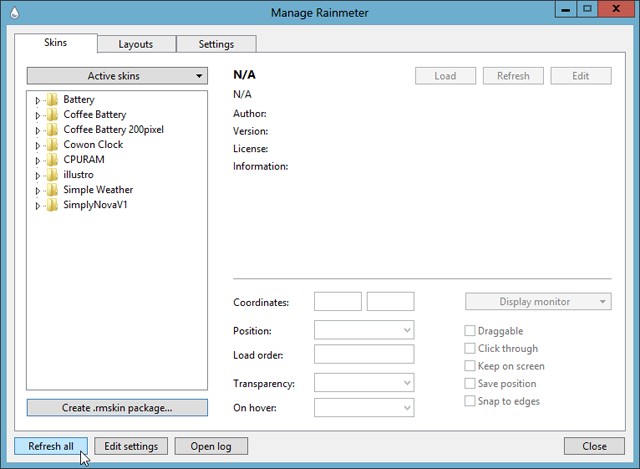Viewport: 640px width, 469px height.
Task: Expand the Cowon Clock tree node
Action: click(38, 145)
